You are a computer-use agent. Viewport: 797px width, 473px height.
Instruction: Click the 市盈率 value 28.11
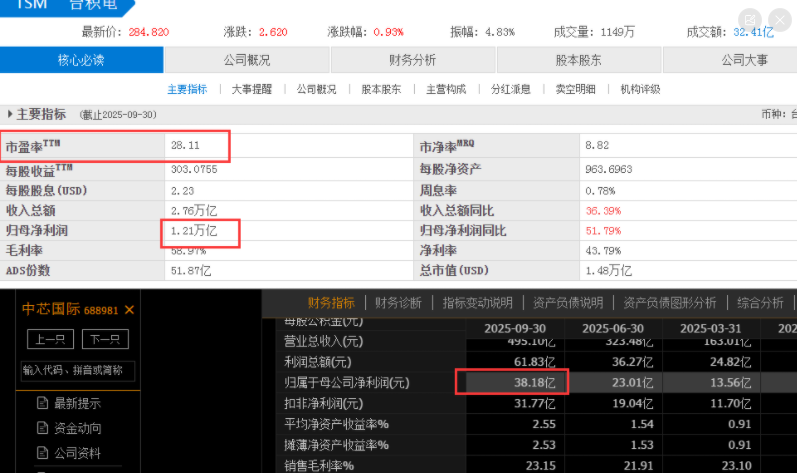coord(185,145)
